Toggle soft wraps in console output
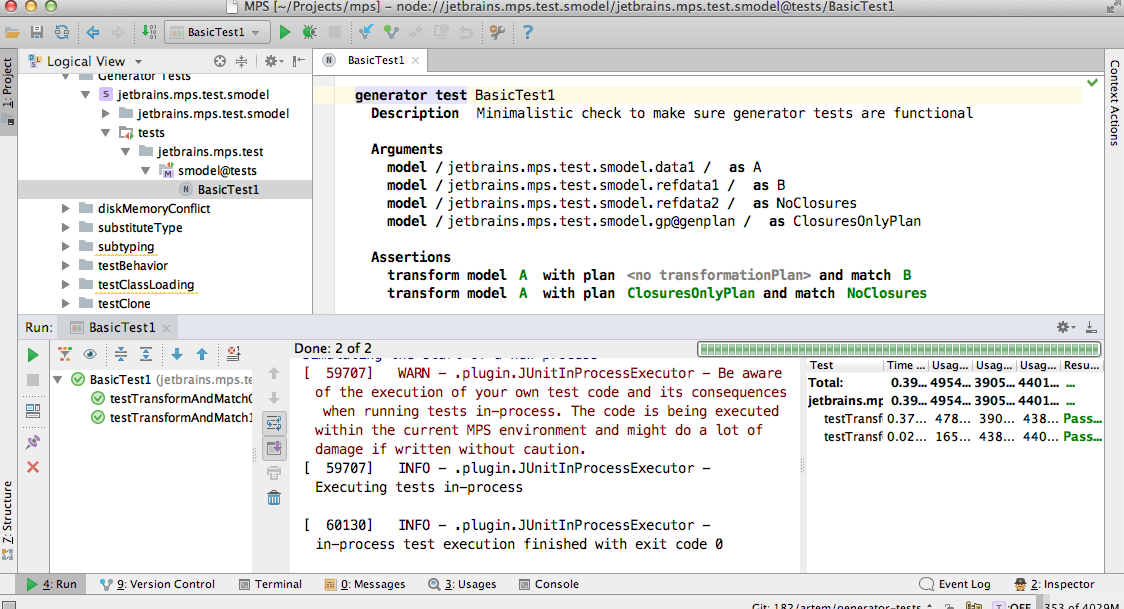This screenshot has width=1124, height=609. (274, 423)
